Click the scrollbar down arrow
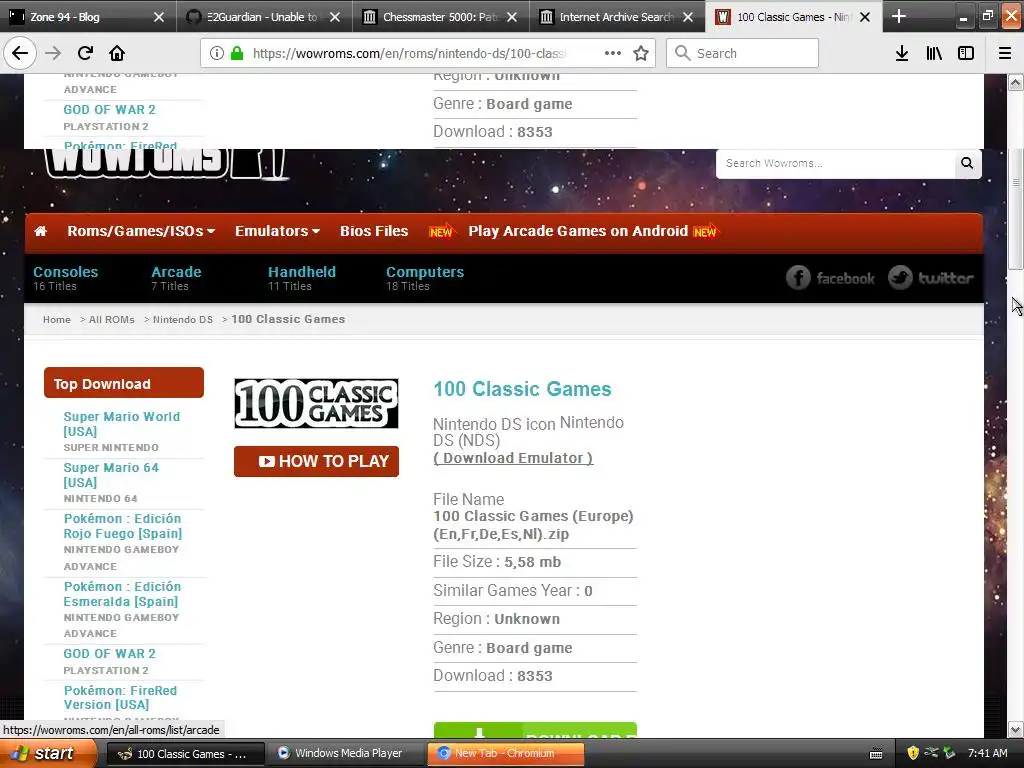This screenshot has width=1024, height=768. 1015,729
